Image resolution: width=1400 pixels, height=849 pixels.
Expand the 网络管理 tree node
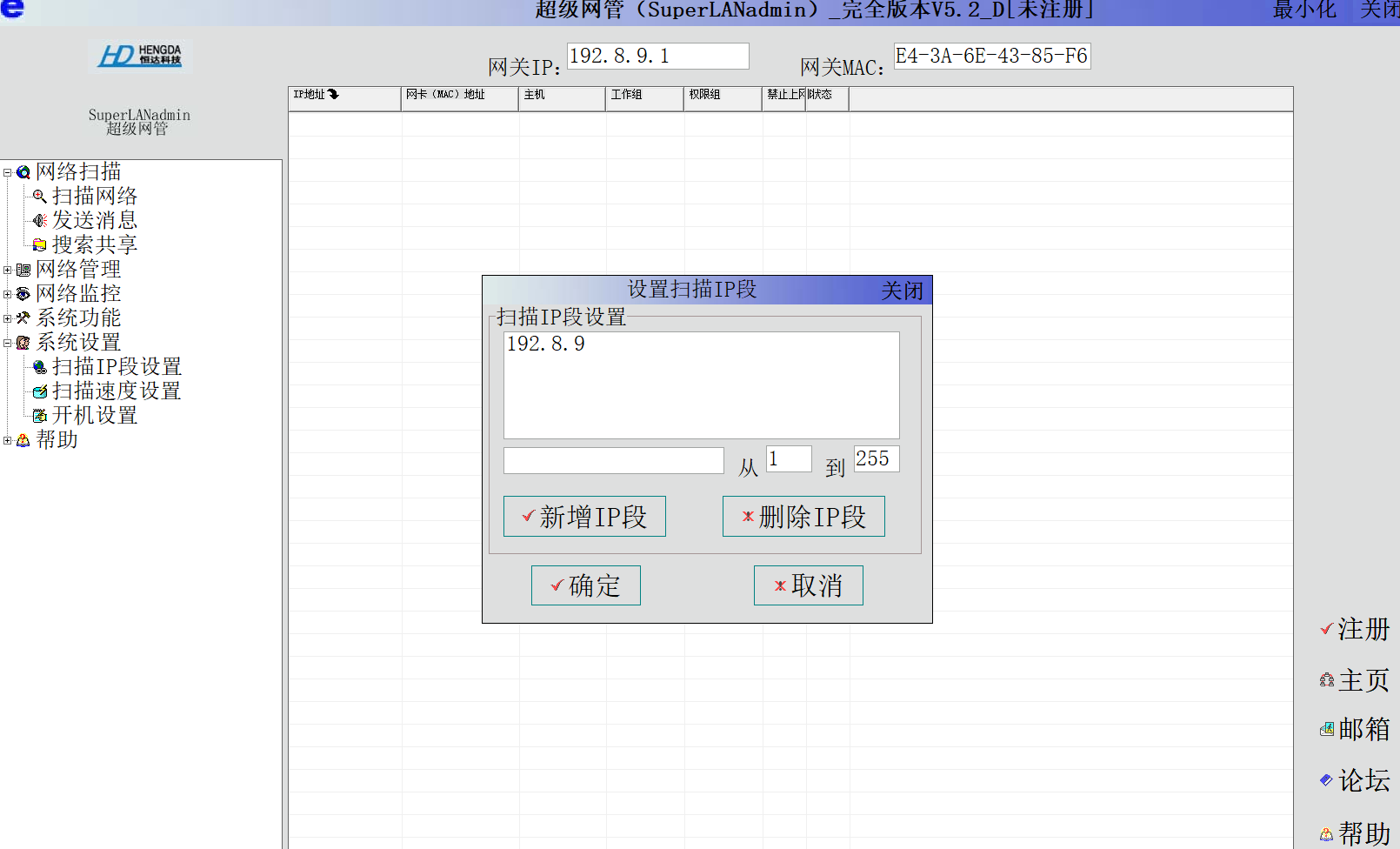(x=8, y=270)
